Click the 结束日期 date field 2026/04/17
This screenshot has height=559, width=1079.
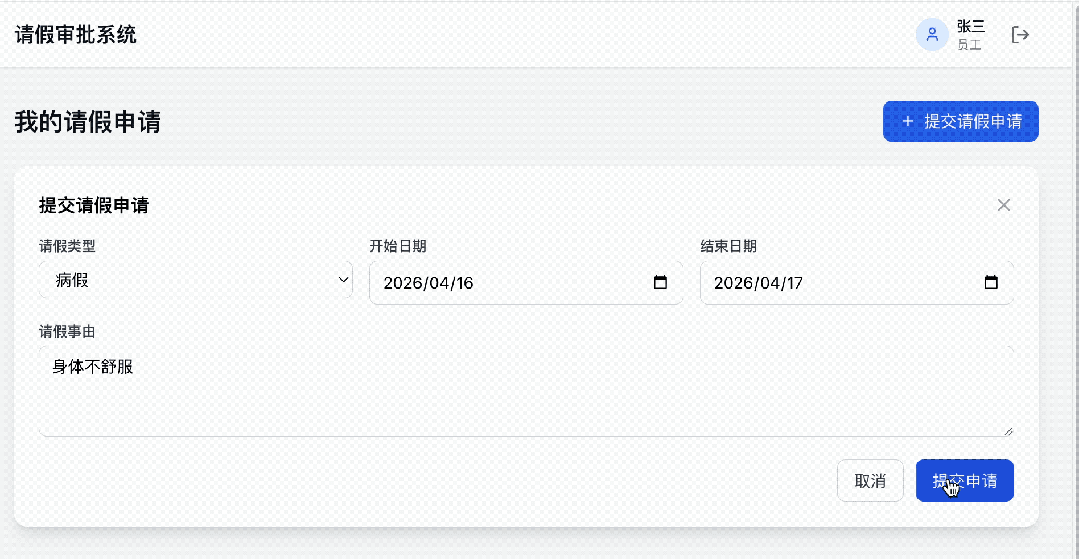pos(857,282)
